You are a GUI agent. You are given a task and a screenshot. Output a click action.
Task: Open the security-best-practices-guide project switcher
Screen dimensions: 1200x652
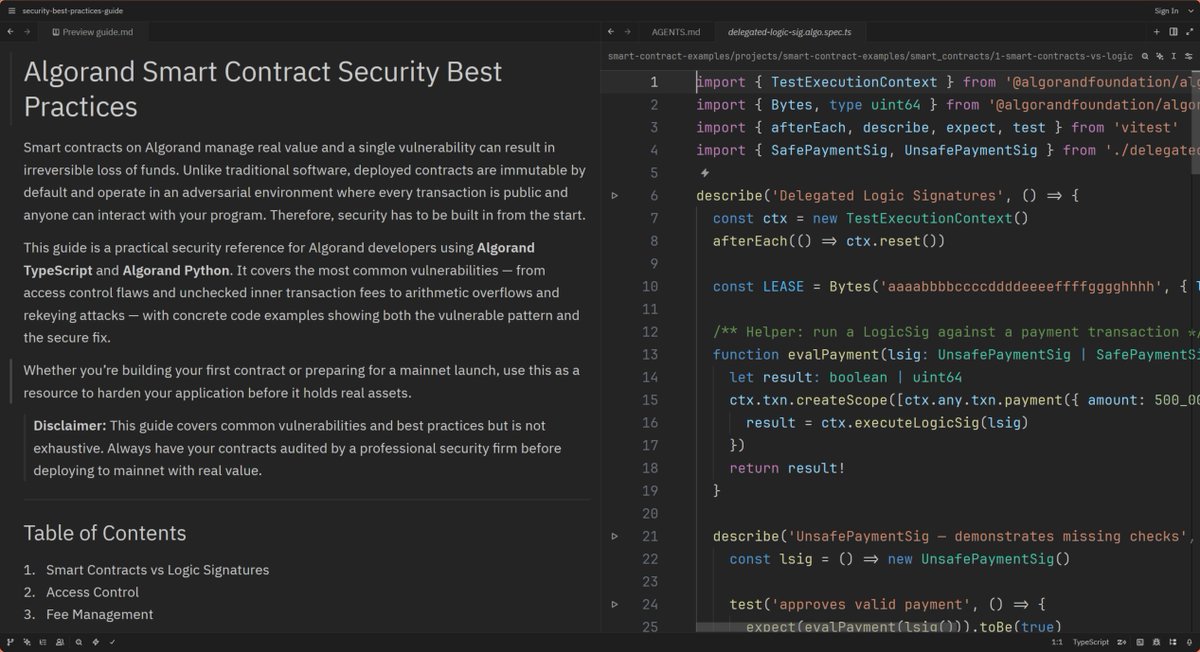pos(73,10)
